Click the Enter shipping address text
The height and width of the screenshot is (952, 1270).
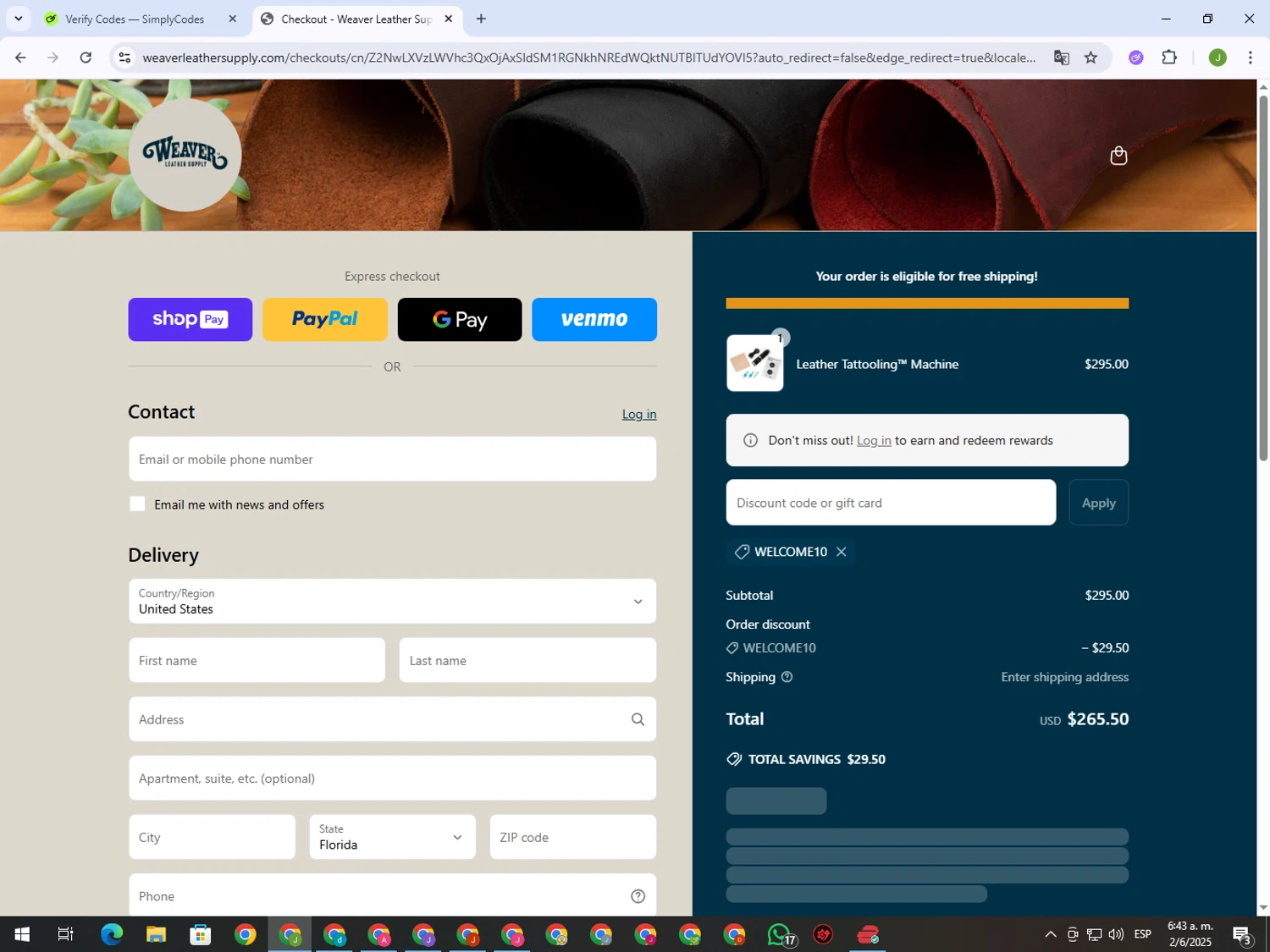click(x=1064, y=677)
